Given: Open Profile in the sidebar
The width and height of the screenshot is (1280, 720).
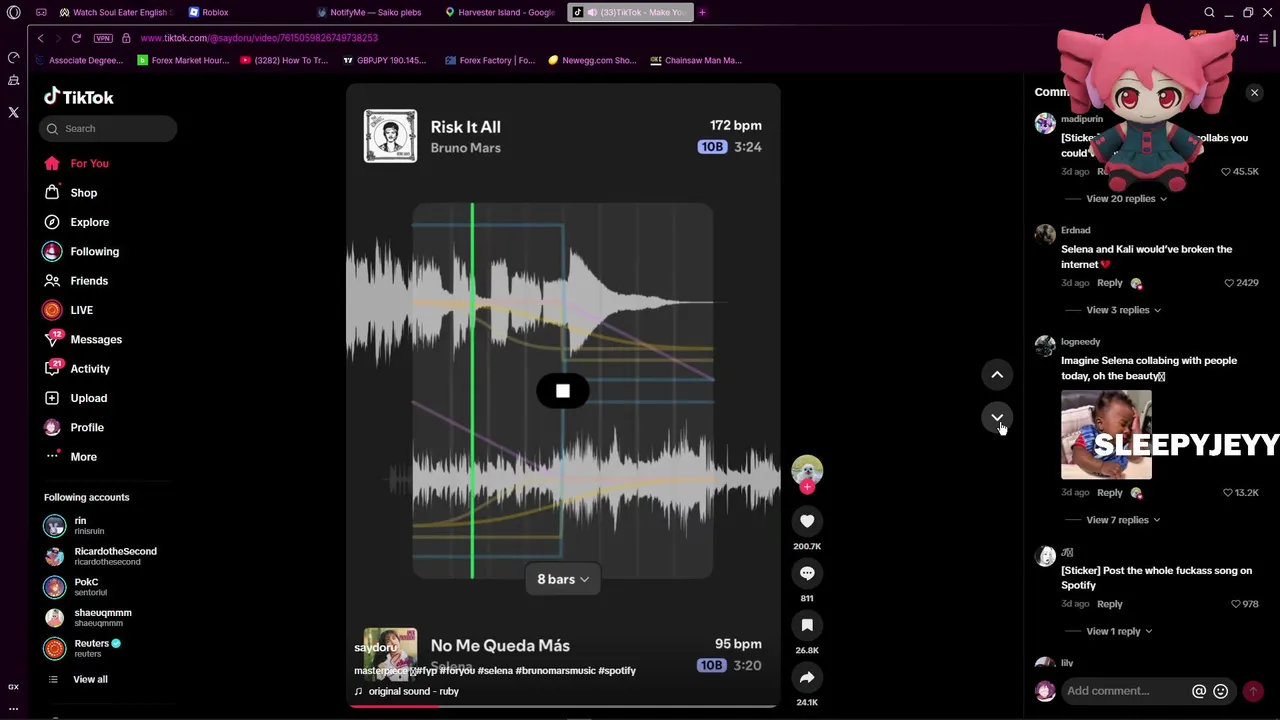Looking at the screenshot, I should point(87,428).
